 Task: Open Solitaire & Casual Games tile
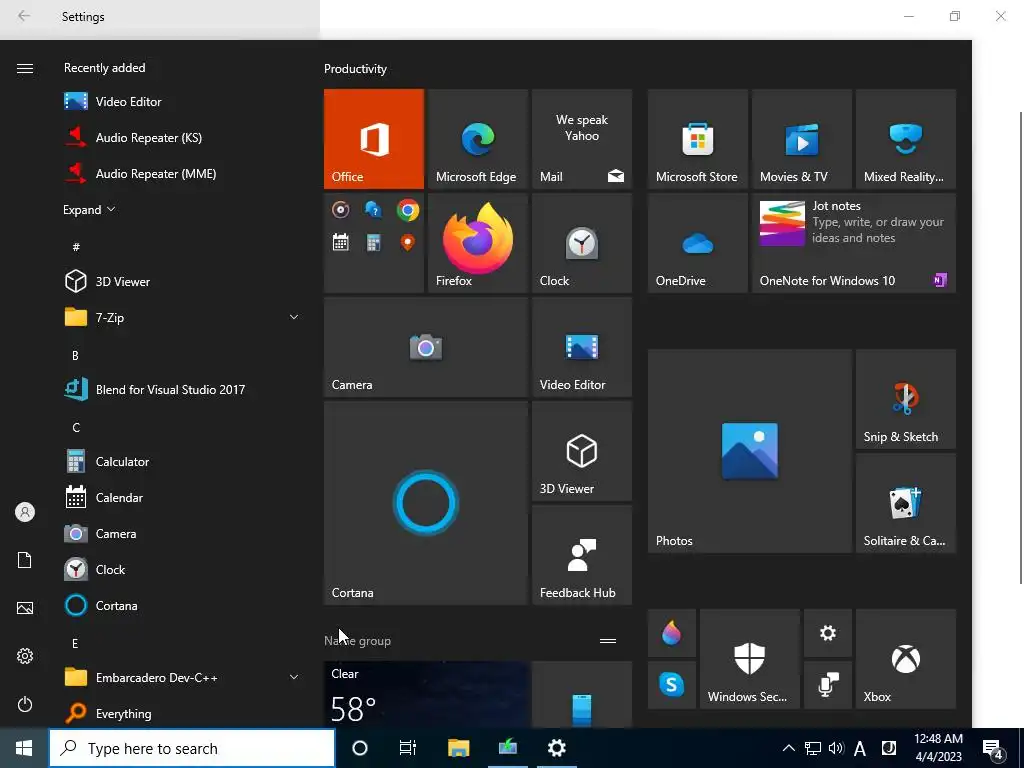coord(906,504)
